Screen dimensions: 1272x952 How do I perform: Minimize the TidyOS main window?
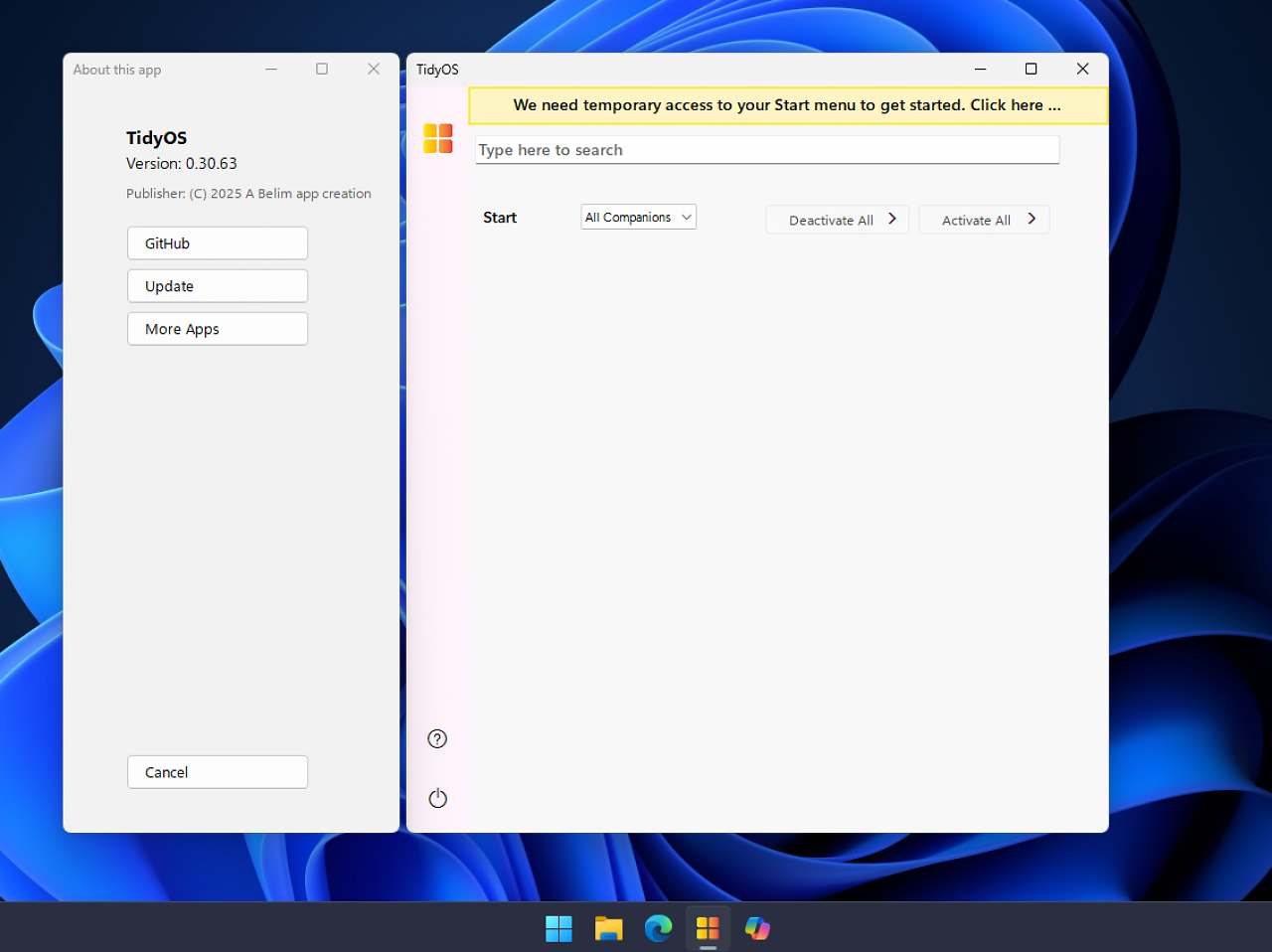(980, 69)
